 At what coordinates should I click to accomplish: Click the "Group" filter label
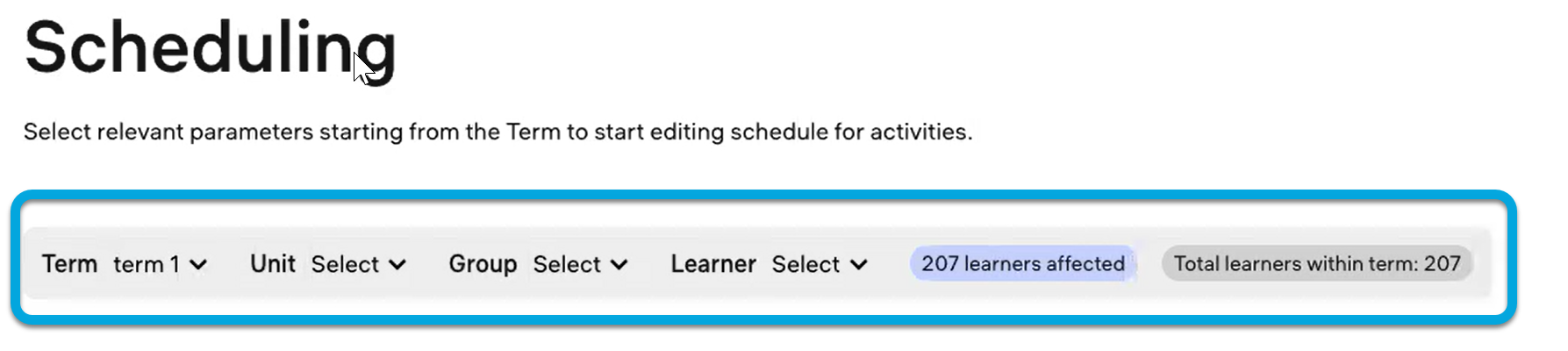coord(483,264)
